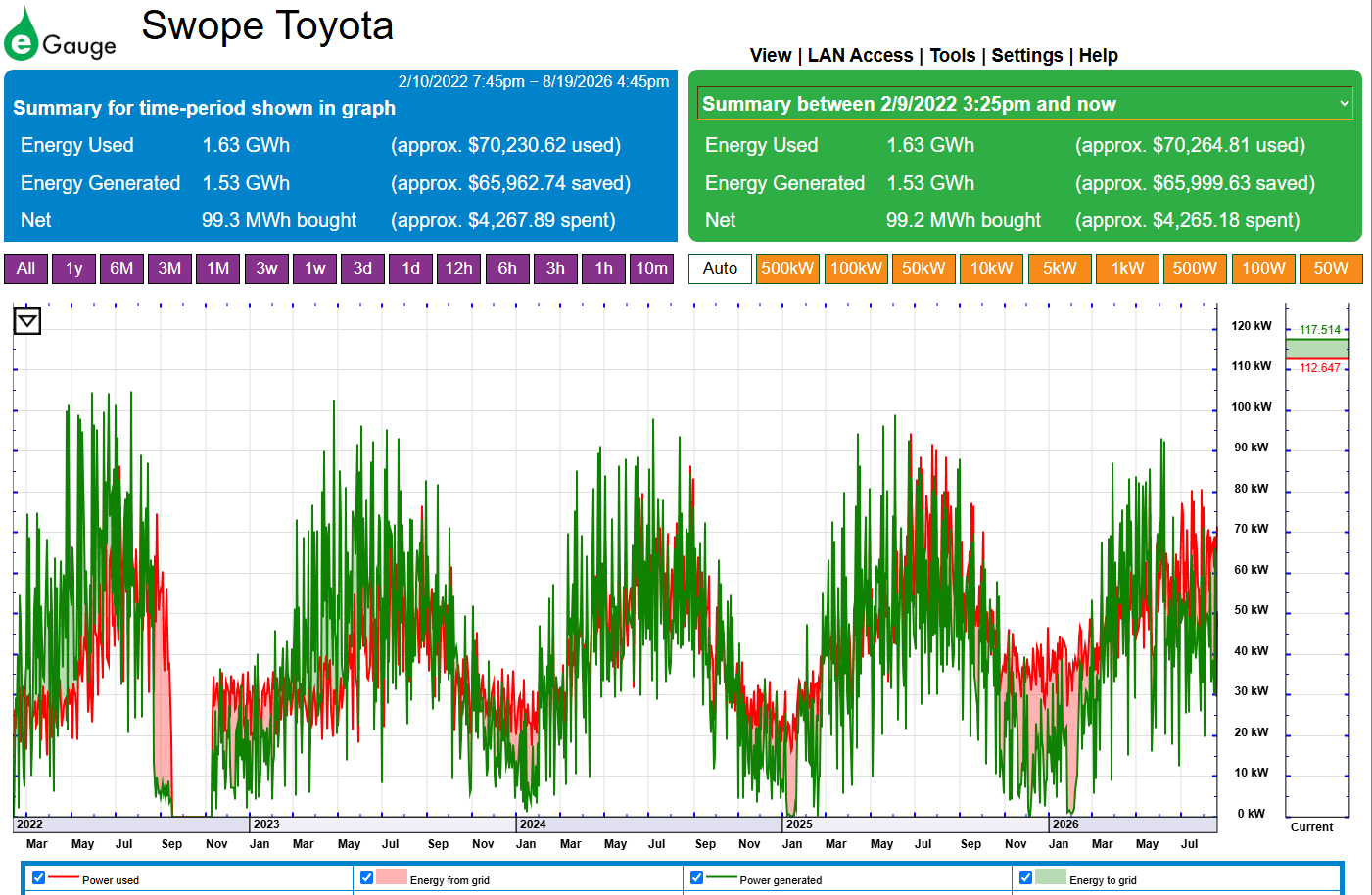Select the 10m time range button
This screenshot has height=895, width=1372.
pyautogui.click(x=652, y=268)
